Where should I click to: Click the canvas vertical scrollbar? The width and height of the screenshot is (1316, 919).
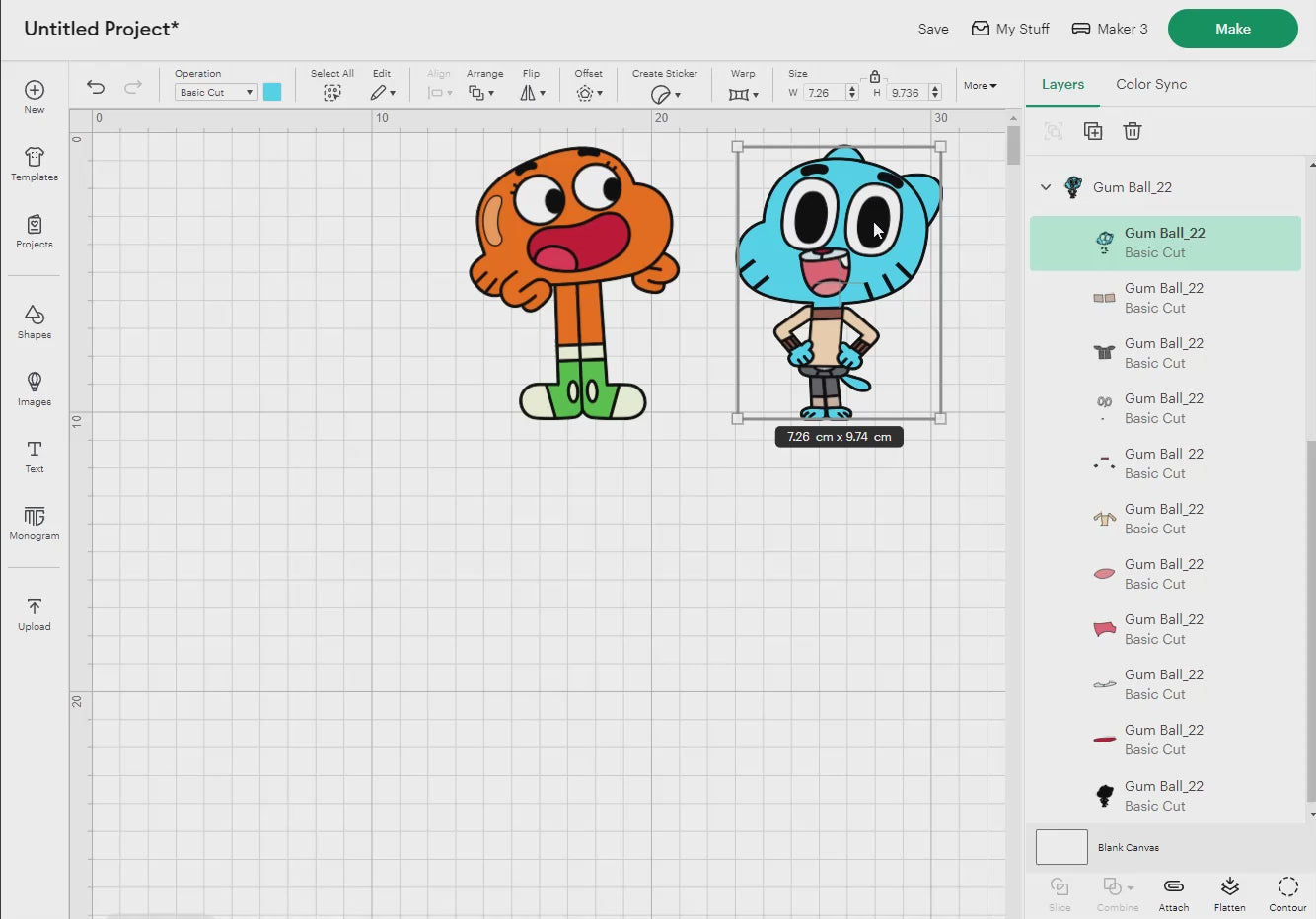(x=1013, y=146)
